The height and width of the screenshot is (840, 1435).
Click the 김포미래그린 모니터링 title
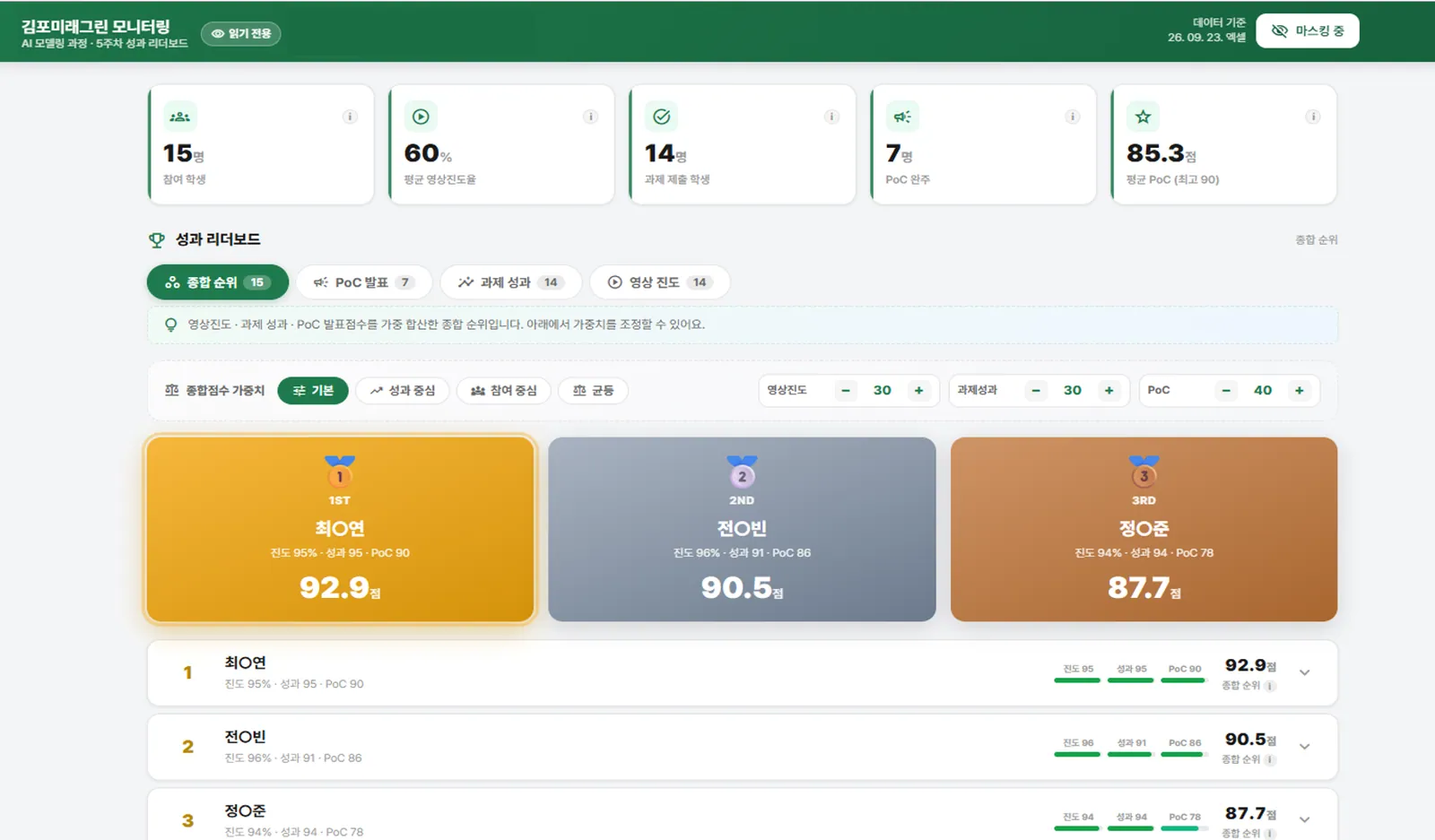96,26
